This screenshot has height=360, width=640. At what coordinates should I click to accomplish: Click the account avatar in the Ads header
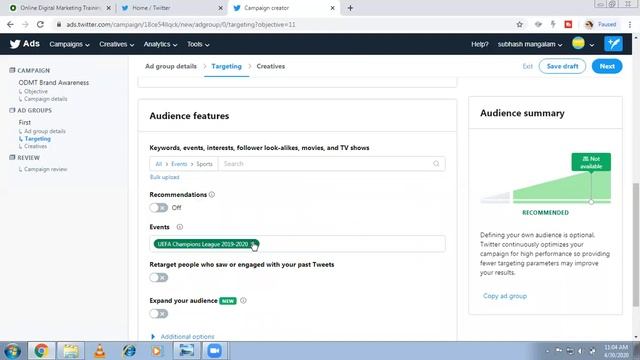click(x=578, y=43)
